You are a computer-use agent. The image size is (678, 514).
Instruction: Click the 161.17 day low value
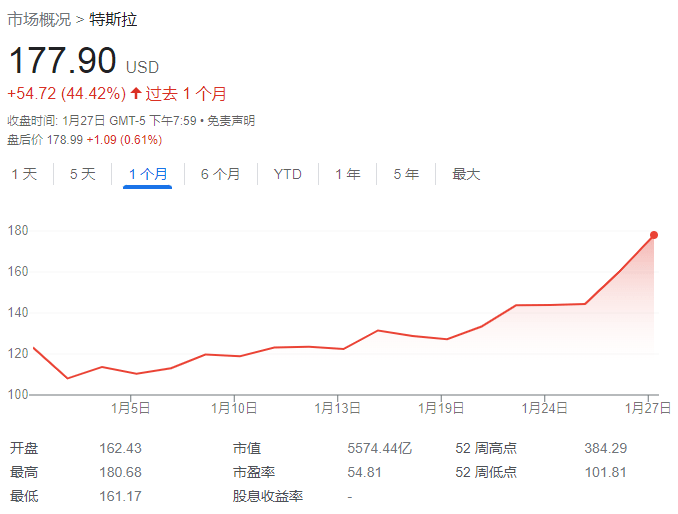point(121,496)
